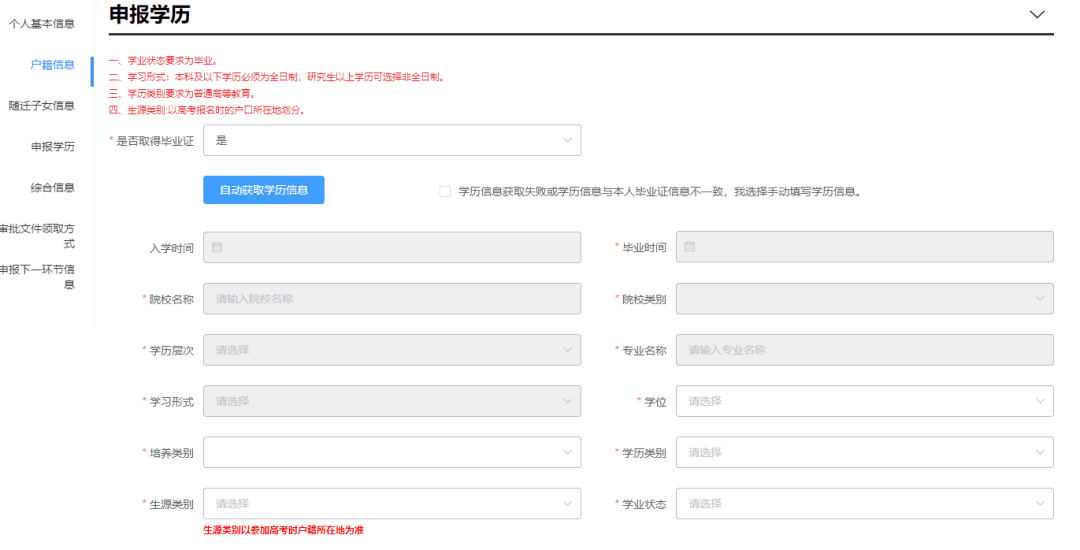The width and height of the screenshot is (1080, 550).
Task: Click the calendar icon in 毕业时间 field
Action: click(x=689, y=246)
